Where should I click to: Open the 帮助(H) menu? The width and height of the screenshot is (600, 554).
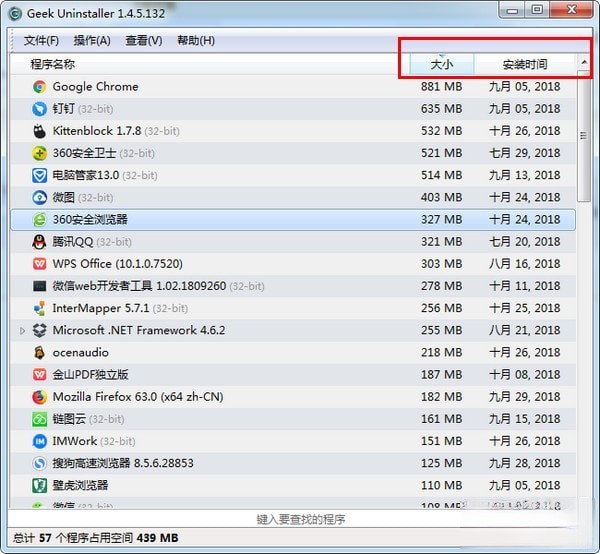(x=196, y=41)
